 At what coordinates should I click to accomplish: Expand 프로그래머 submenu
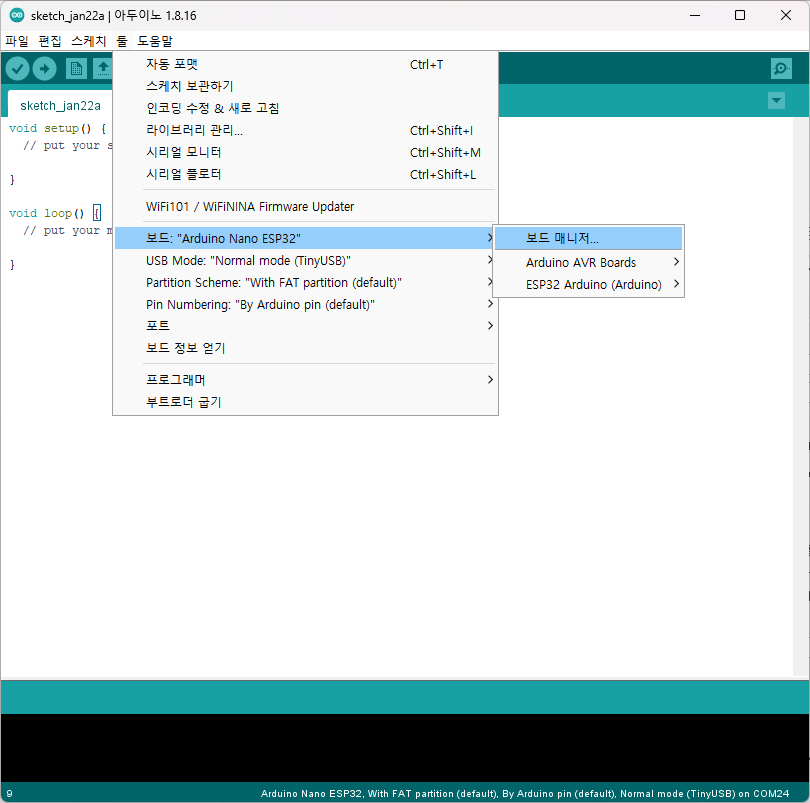point(305,380)
